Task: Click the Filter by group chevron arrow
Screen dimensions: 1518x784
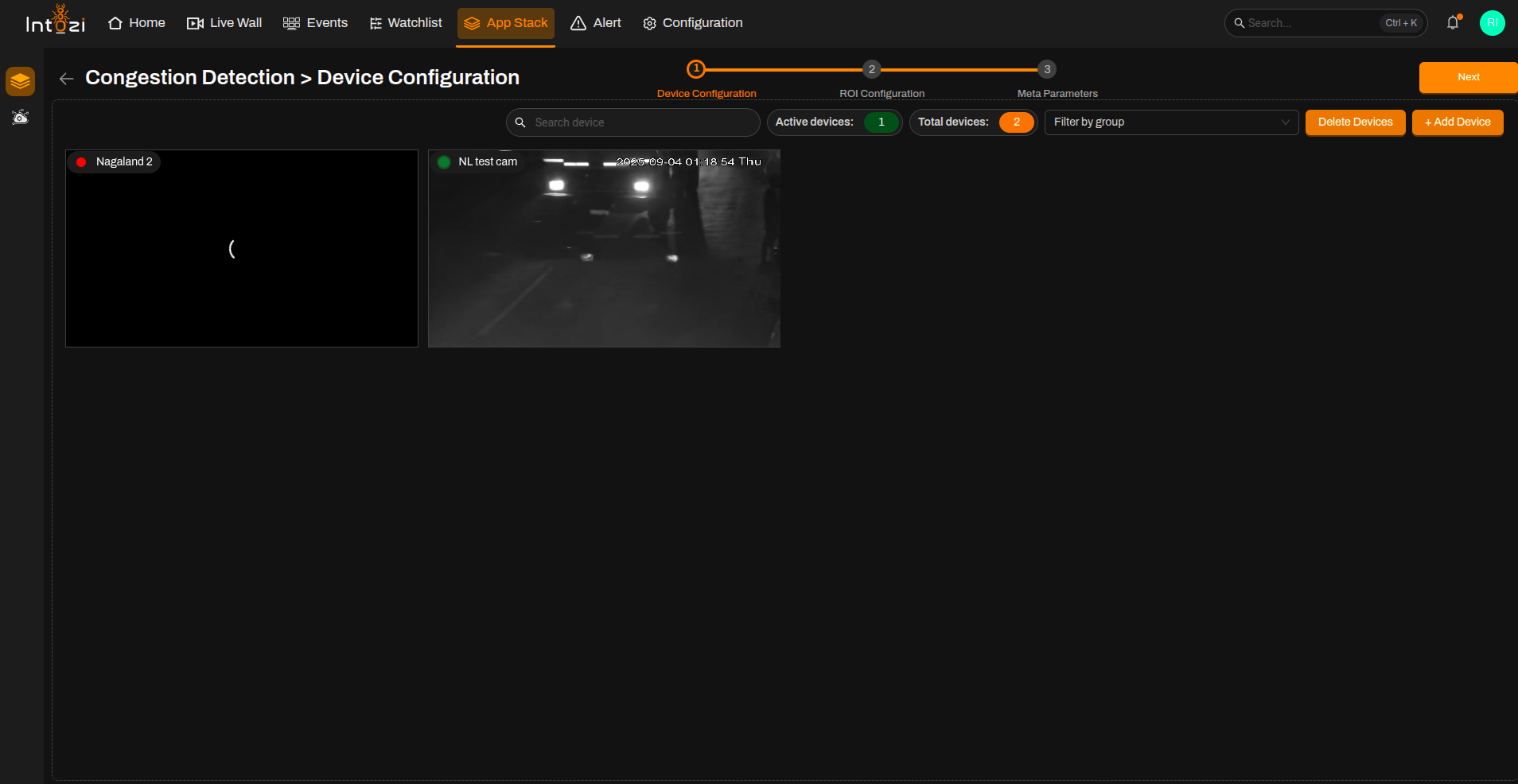Action: point(1285,122)
